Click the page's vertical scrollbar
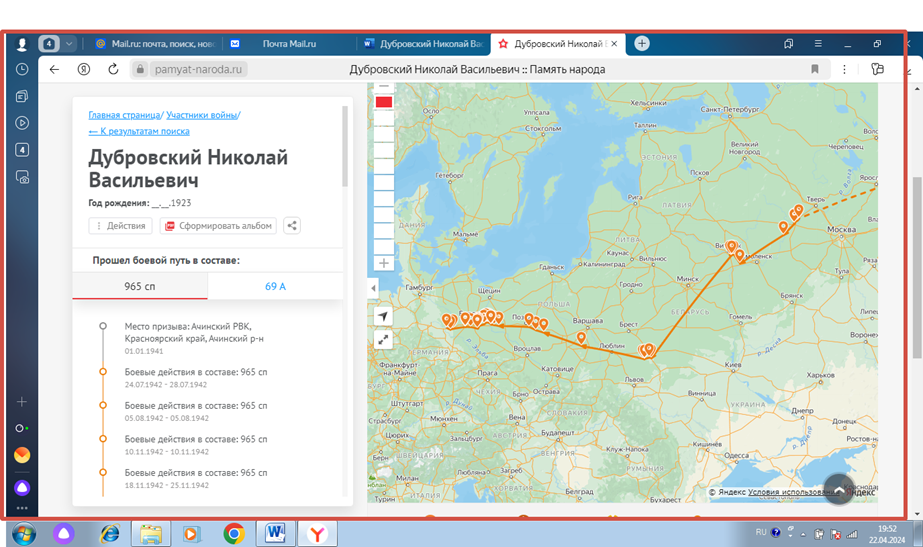 [x=917, y=267]
